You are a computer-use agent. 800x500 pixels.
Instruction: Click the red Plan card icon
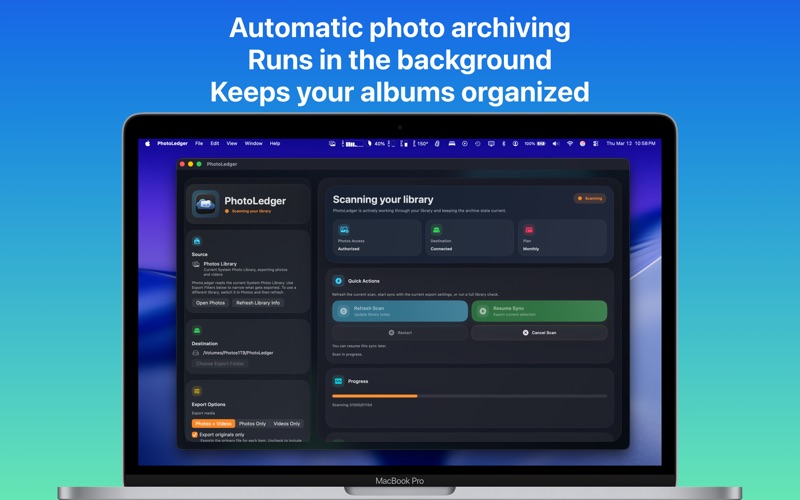click(529, 230)
